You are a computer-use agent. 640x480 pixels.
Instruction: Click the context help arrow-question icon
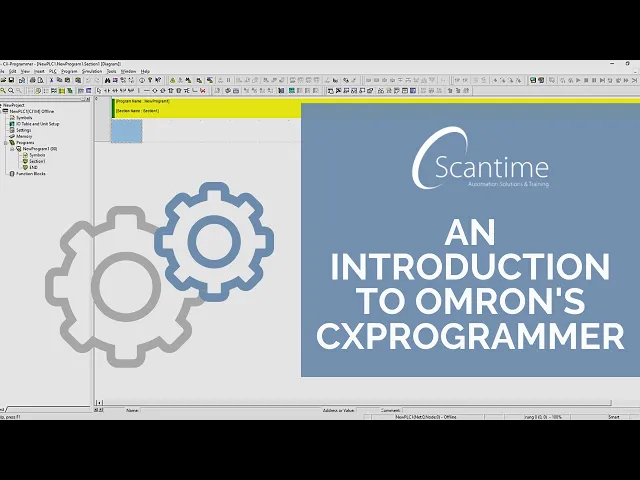coord(158,80)
